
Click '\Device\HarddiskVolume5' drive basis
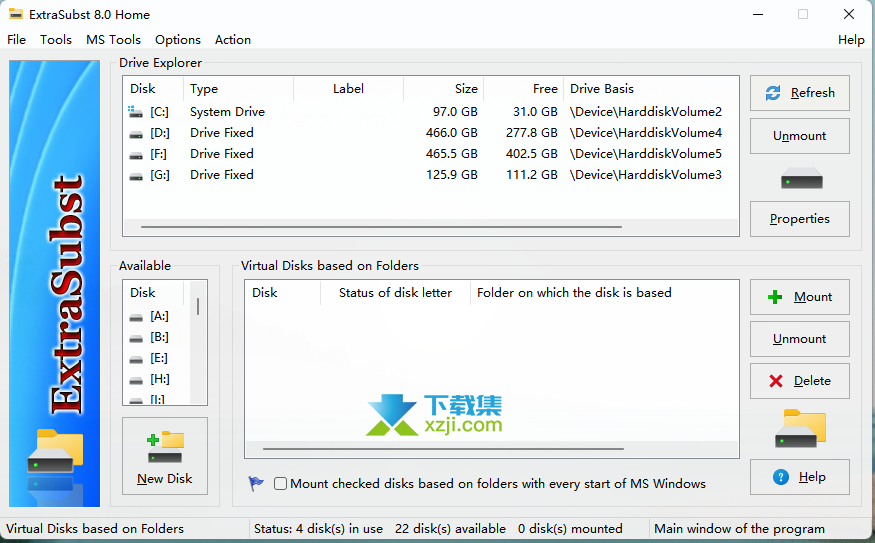646,154
